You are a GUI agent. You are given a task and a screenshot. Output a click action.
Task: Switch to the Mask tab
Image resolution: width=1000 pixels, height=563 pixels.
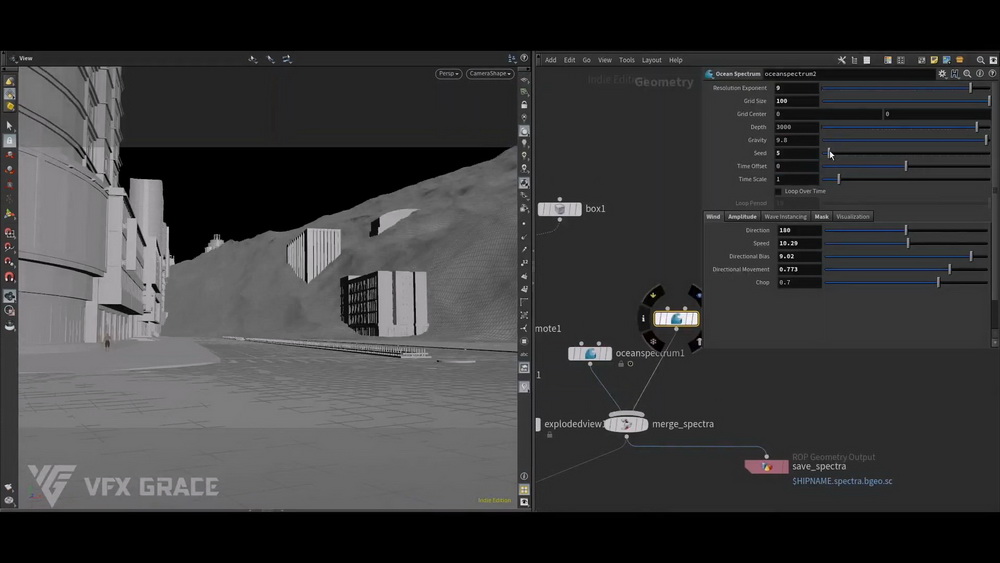click(821, 217)
